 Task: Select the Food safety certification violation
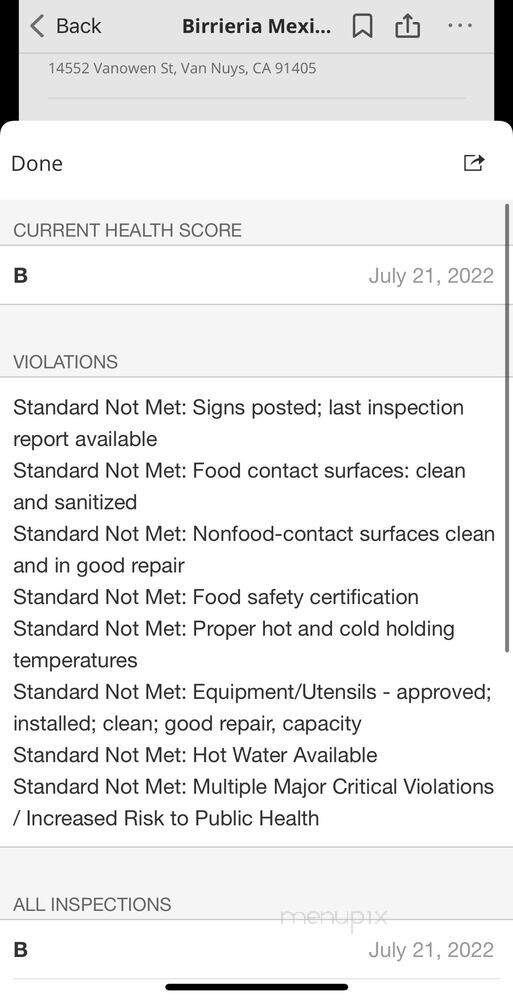pos(216,597)
